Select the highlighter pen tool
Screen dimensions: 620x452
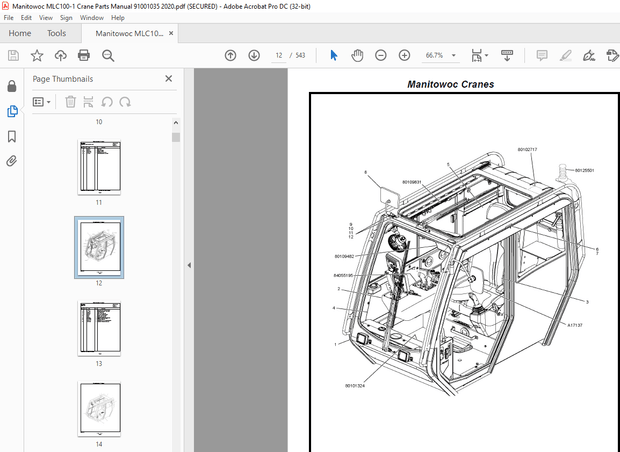[565, 55]
